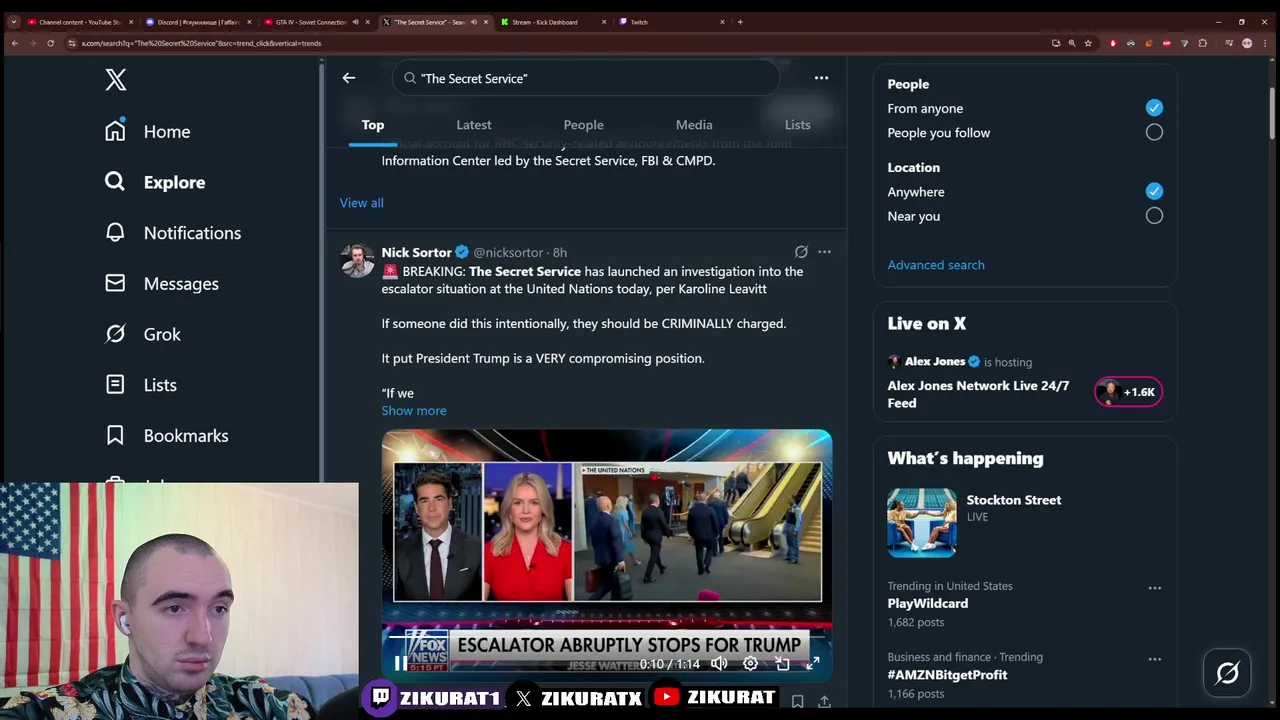Click in the search box "The Secret Service"

[x=585, y=78]
